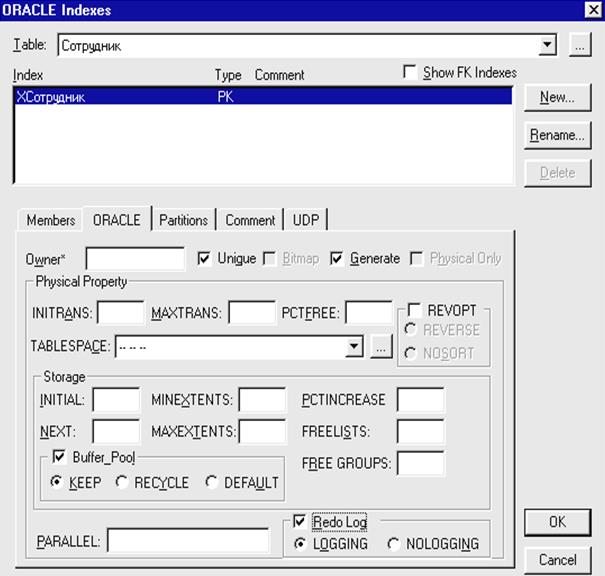Click the PCTFREE input field
The image size is (605, 576).
click(x=369, y=312)
